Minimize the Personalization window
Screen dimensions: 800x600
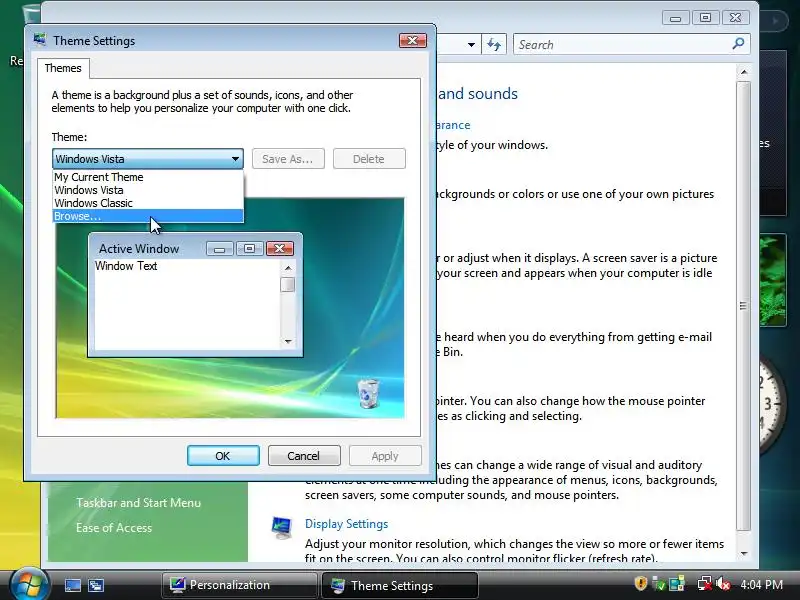click(x=676, y=18)
